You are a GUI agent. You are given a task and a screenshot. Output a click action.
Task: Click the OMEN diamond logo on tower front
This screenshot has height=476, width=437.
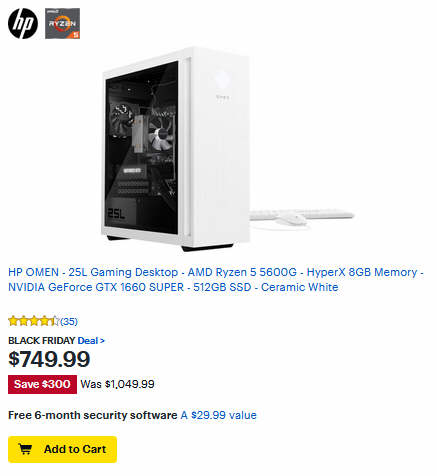(222, 79)
